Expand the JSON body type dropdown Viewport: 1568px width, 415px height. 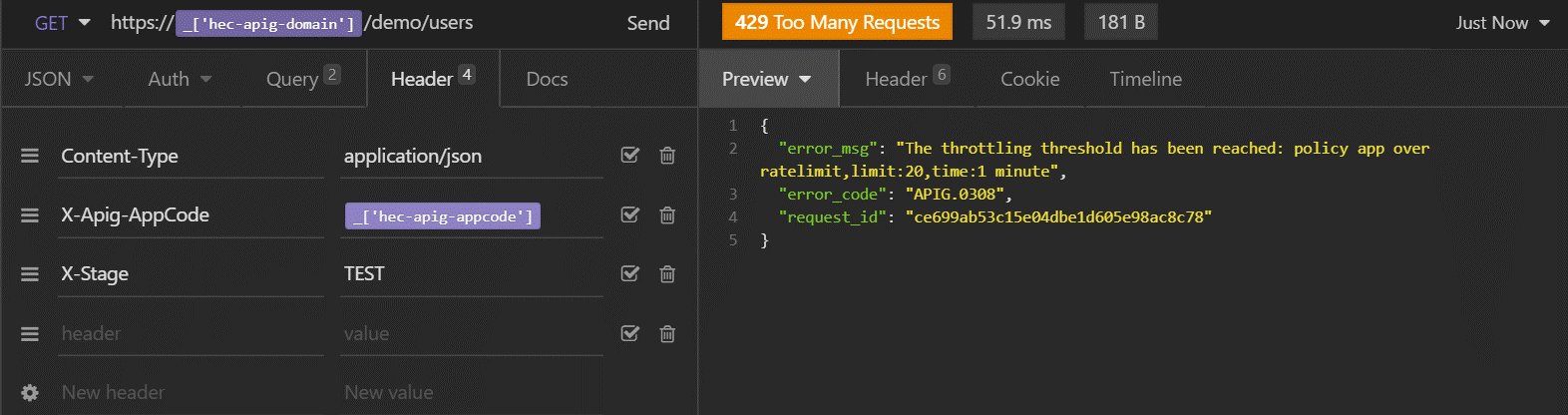[59, 79]
